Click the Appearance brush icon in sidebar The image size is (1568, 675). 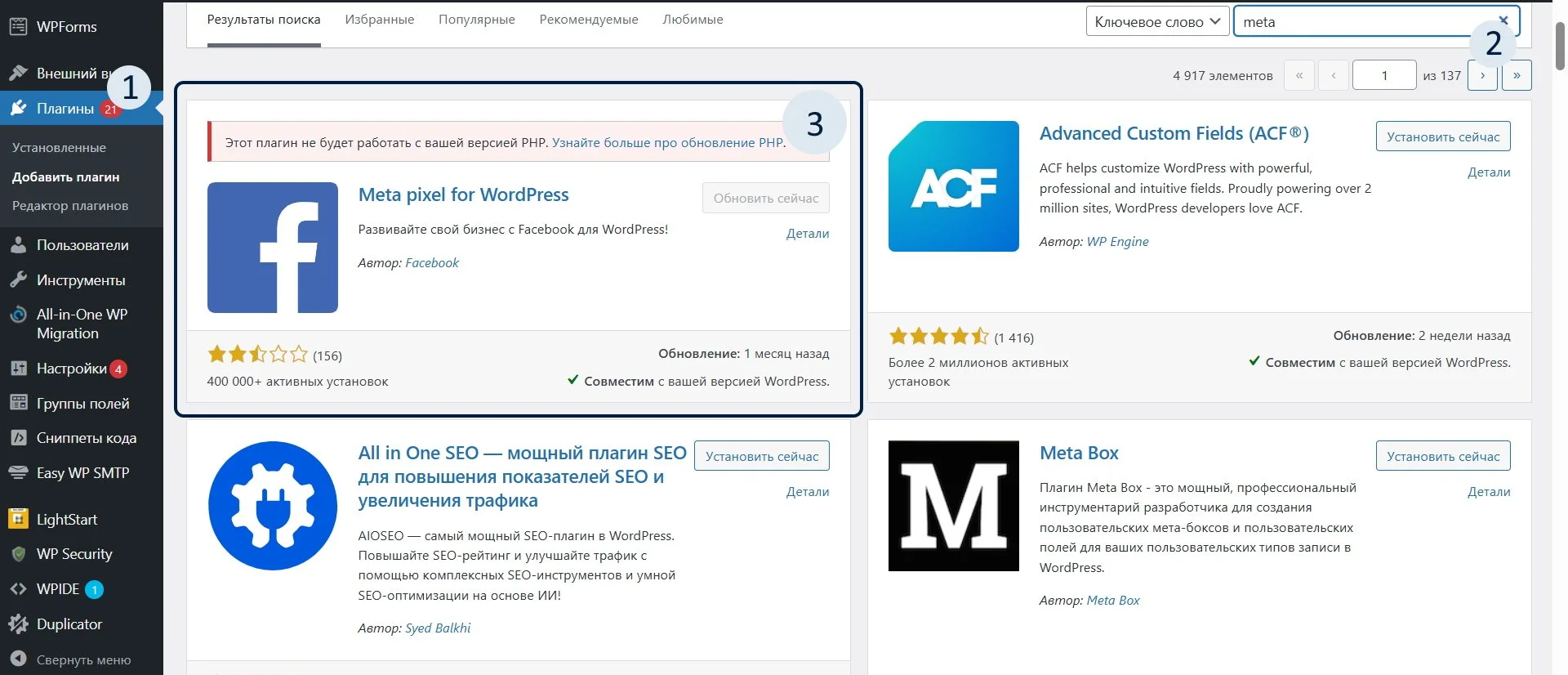pos(18,73)
